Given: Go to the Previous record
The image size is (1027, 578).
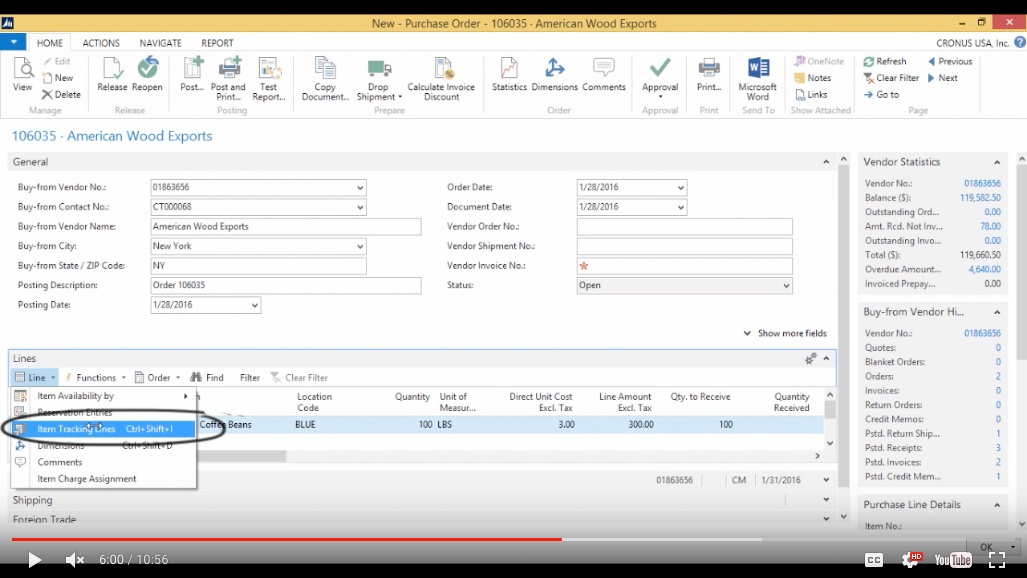Looking at the screenshot, I should click(950, 61).
